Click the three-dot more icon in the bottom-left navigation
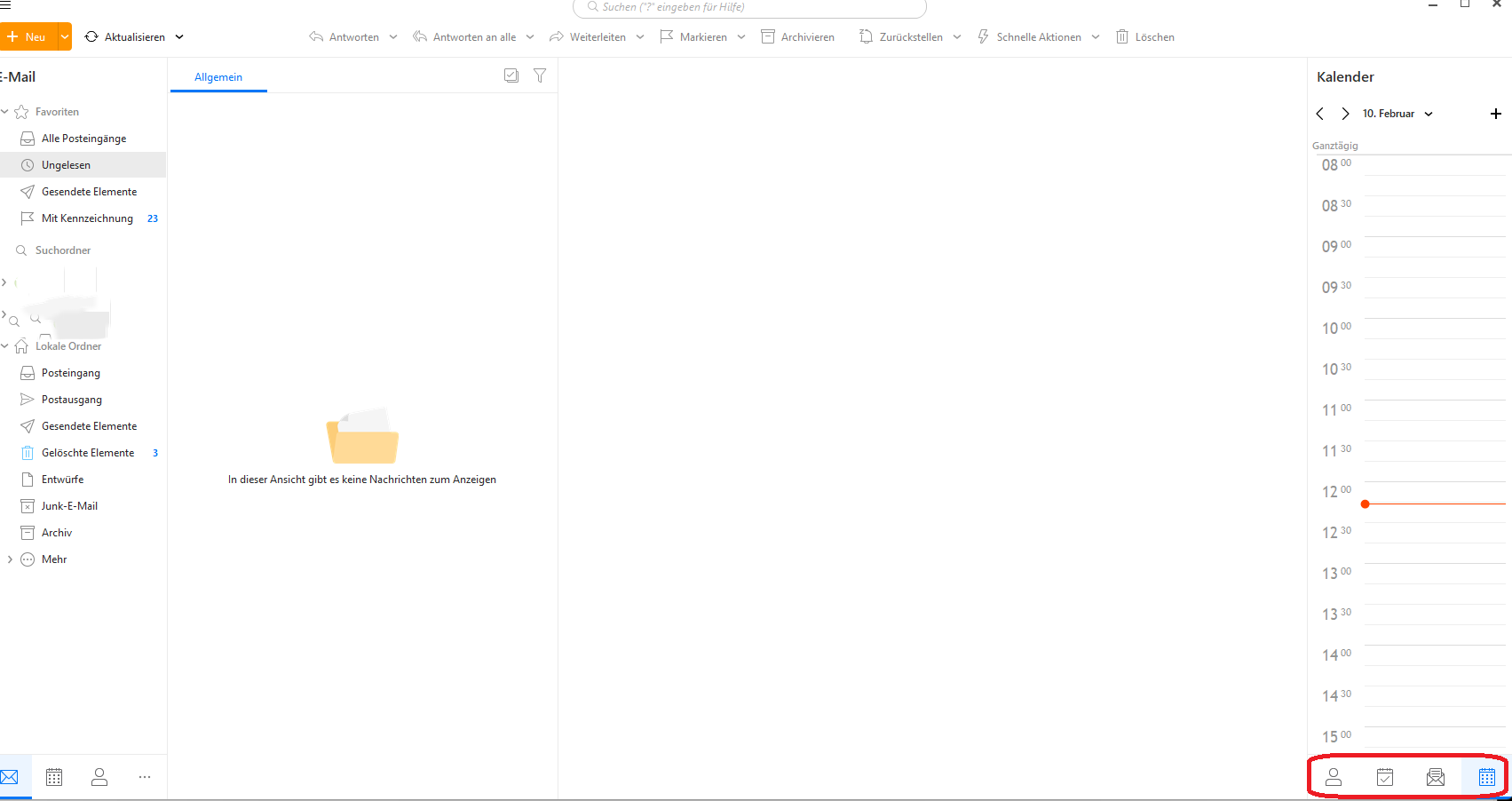The width and height of the screenshot is (1512, 801). [x=145, y=778]
